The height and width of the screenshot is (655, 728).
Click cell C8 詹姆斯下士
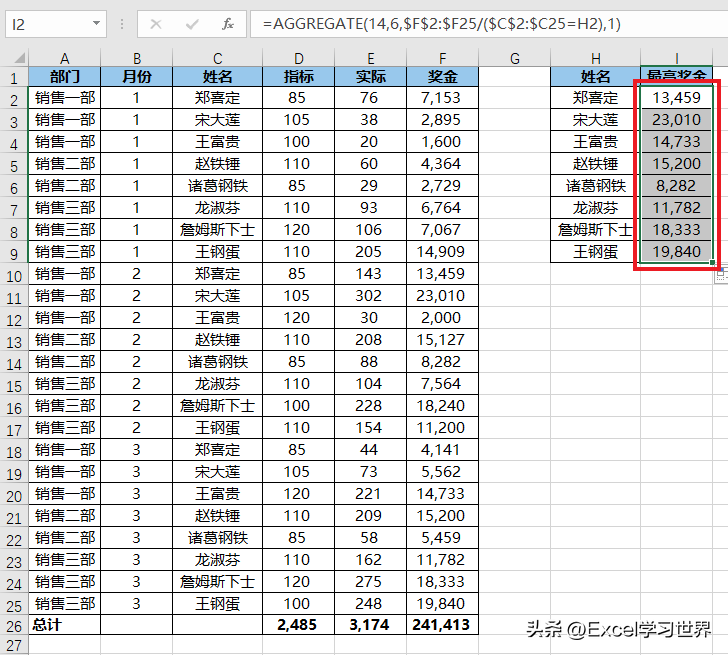tap(217, 230)
